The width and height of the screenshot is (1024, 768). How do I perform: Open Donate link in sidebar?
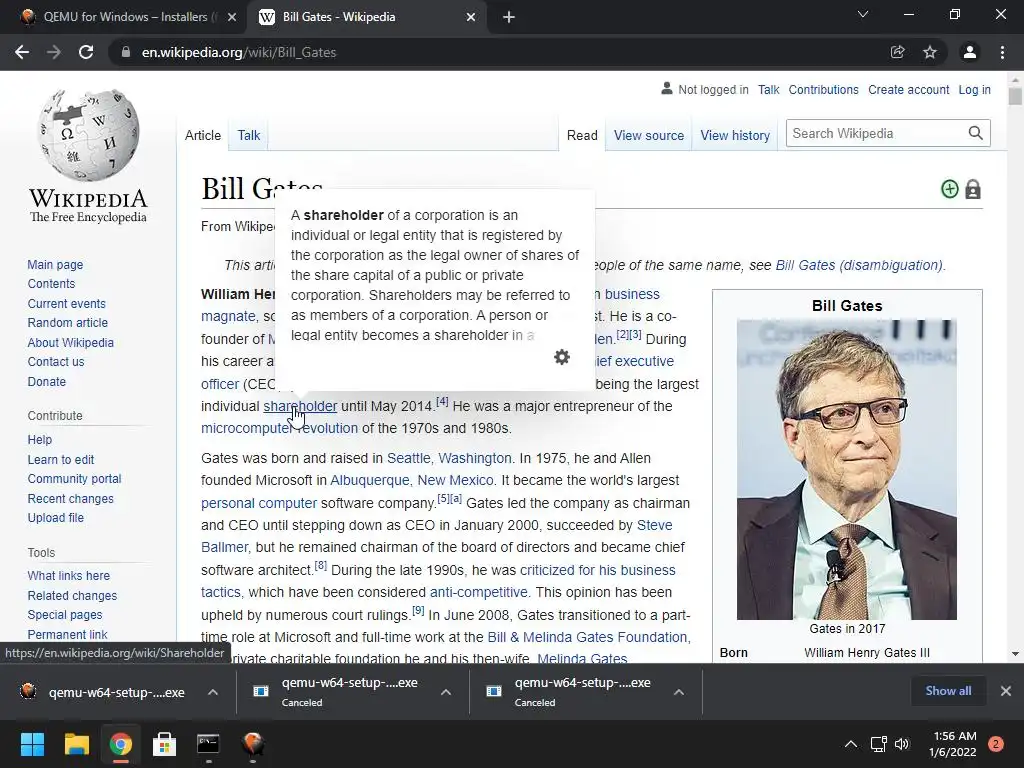click(x=46, y=381)
